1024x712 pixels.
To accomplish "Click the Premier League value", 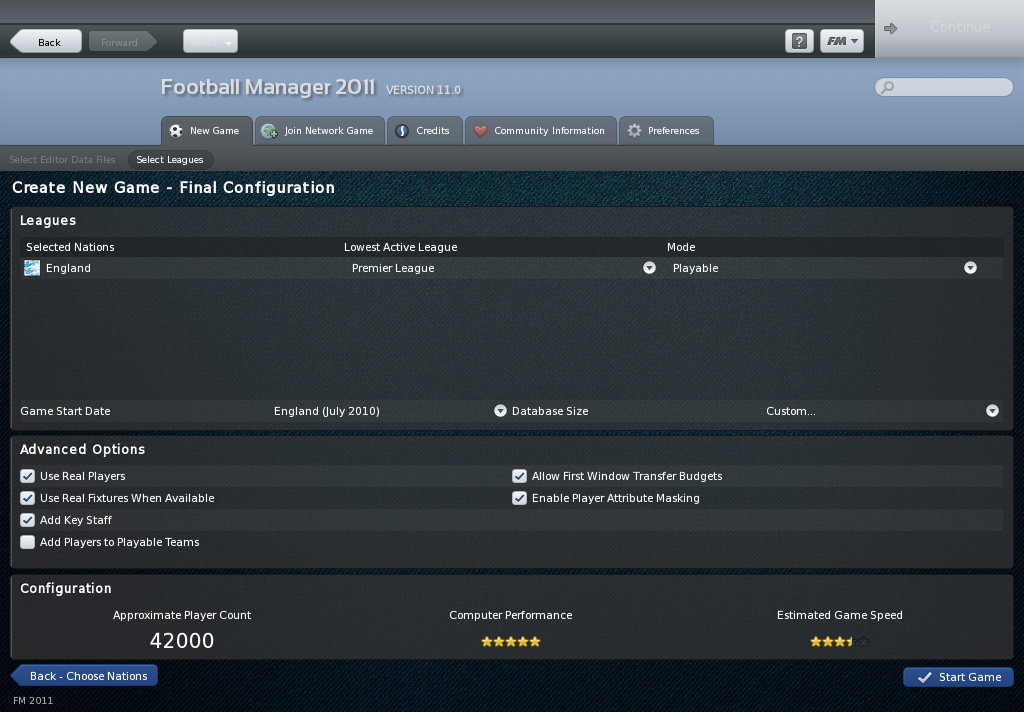I will click(x=392, y=268).
